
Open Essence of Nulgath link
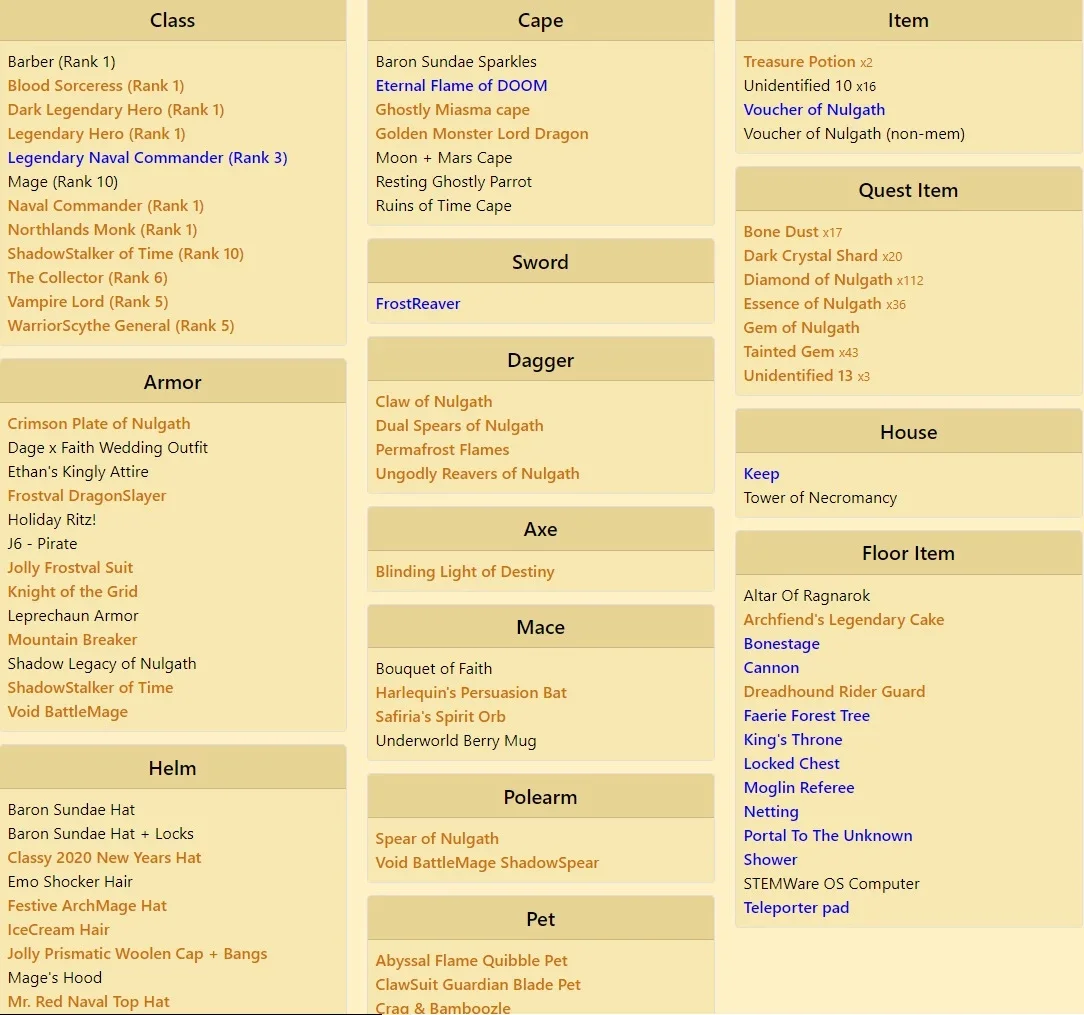click(x=812, y=304)
